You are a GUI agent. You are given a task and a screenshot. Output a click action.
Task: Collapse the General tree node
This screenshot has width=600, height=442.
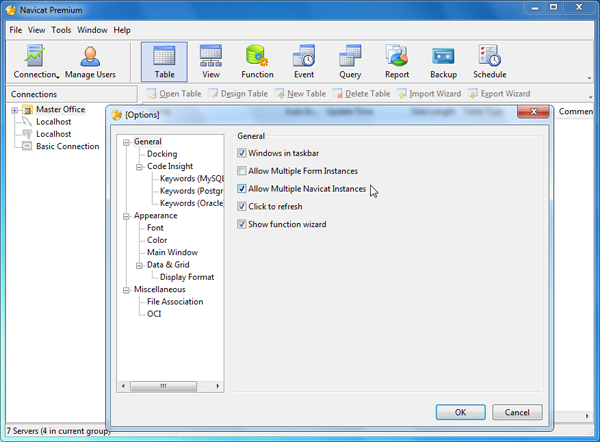tap(126, 143)
